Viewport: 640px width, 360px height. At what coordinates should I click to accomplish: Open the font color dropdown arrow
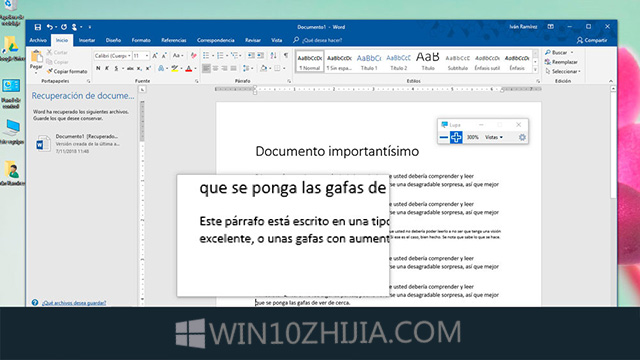tap(196, 68)
